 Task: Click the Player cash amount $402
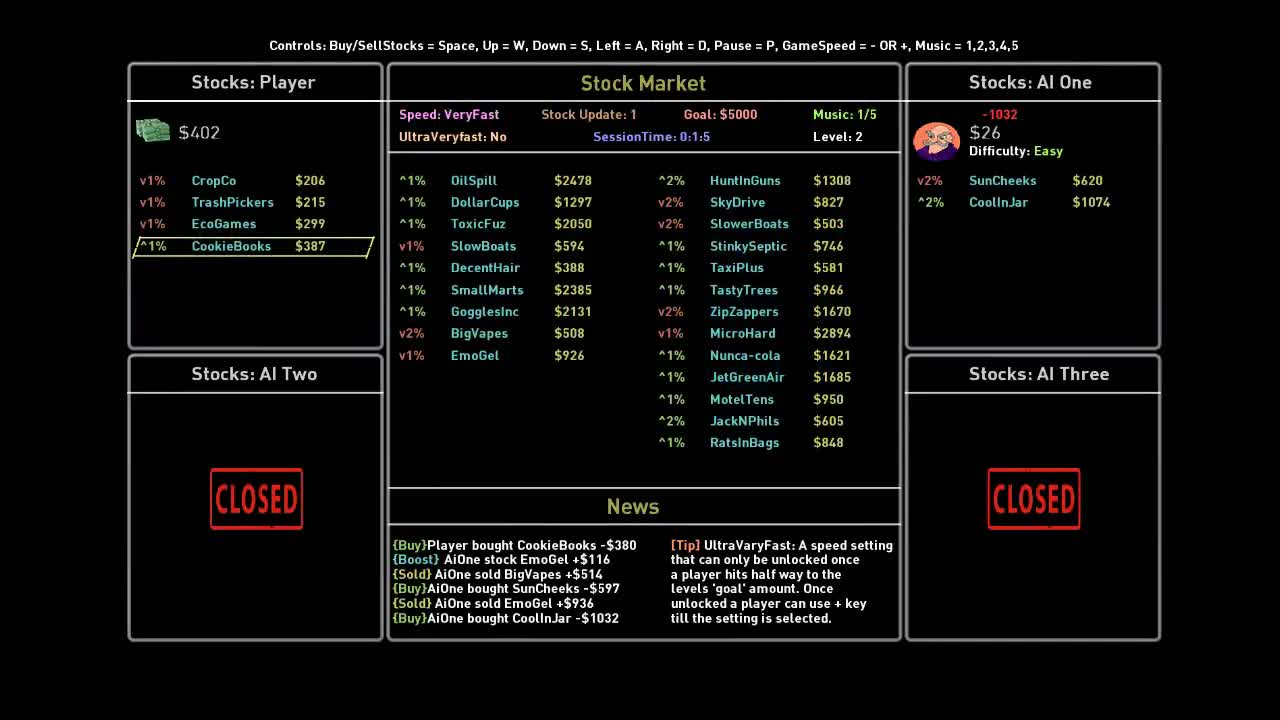(x=199, y=132)
